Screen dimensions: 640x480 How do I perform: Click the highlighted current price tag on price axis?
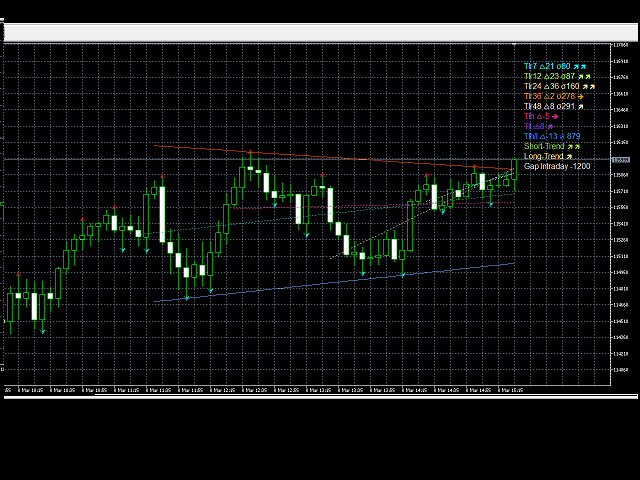621,160
